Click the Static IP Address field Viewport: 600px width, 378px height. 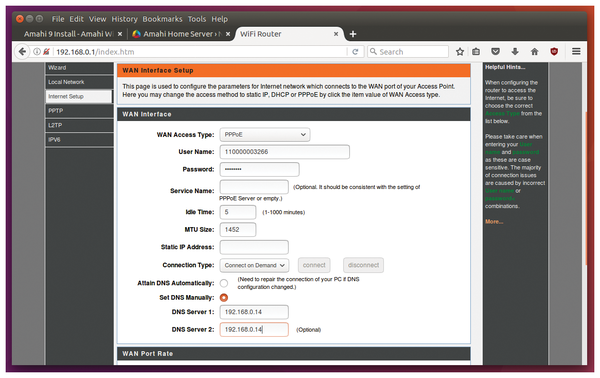(x=254, y=247)
